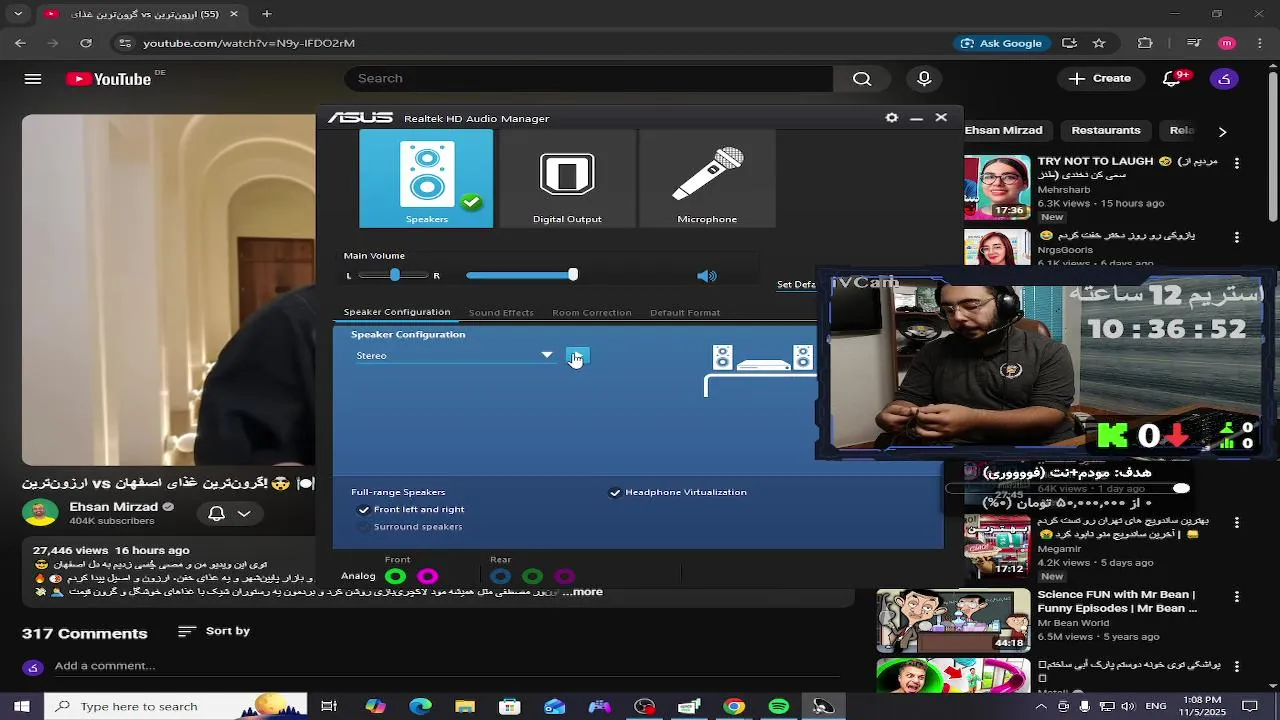
Task: Reload the page in Chrome
Action: click(x=86, y=43)
